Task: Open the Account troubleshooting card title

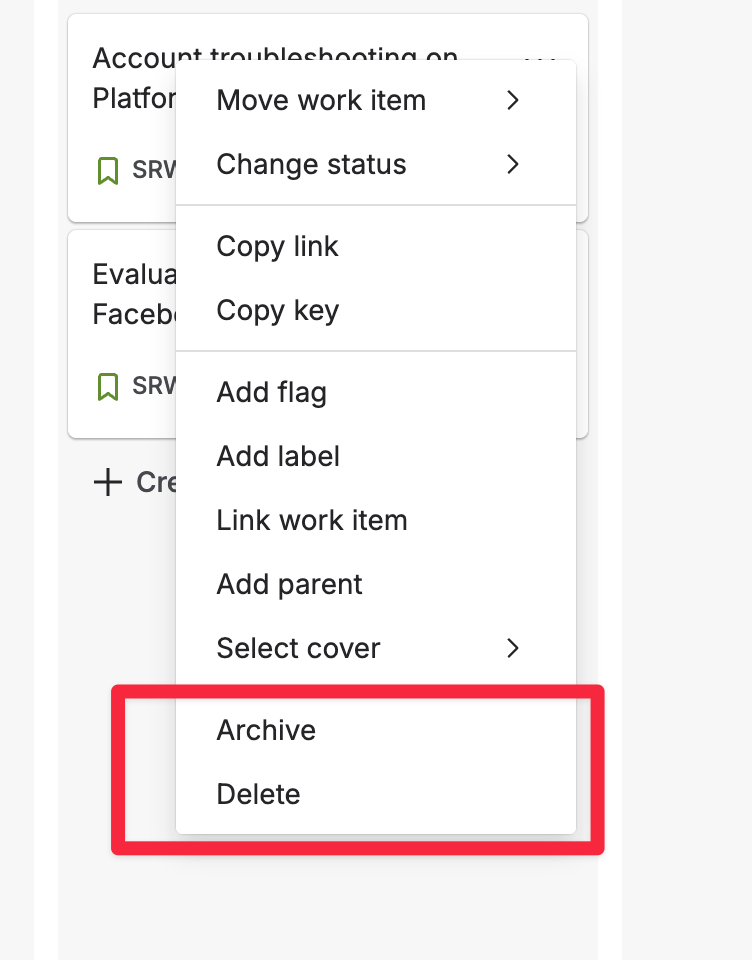Action: pos(134,78)
